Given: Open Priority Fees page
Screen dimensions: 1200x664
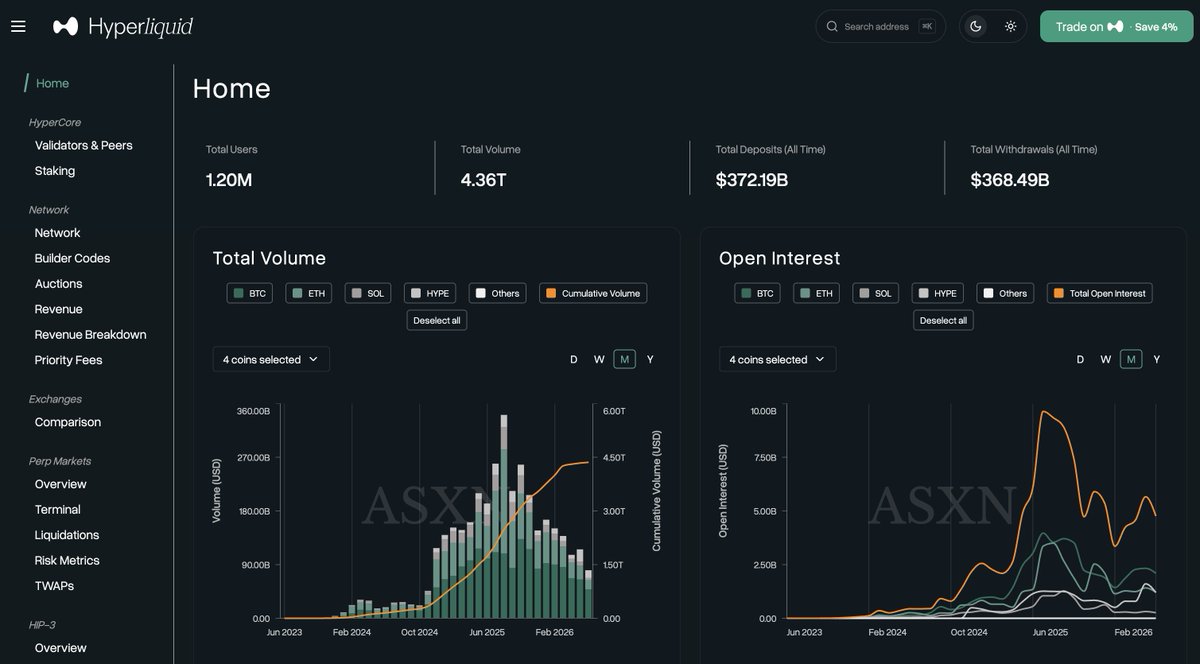Looking at the screenshot, I should pyautogui.click(x=68, y=360).
